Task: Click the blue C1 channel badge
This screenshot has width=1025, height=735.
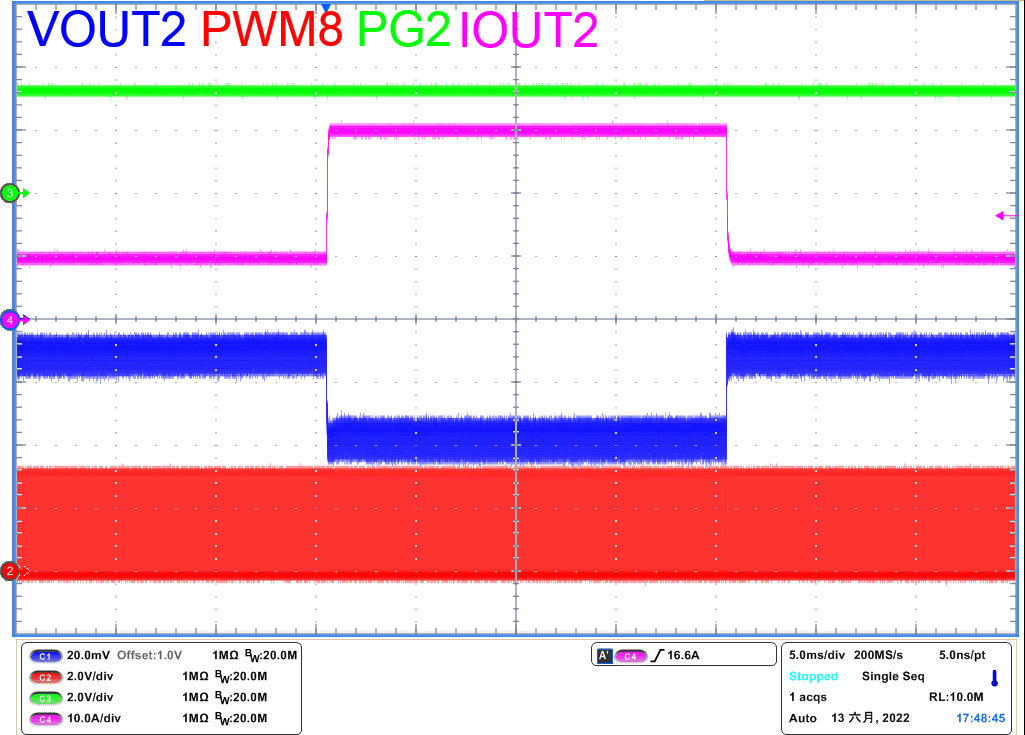Action: tap(42, 655)
